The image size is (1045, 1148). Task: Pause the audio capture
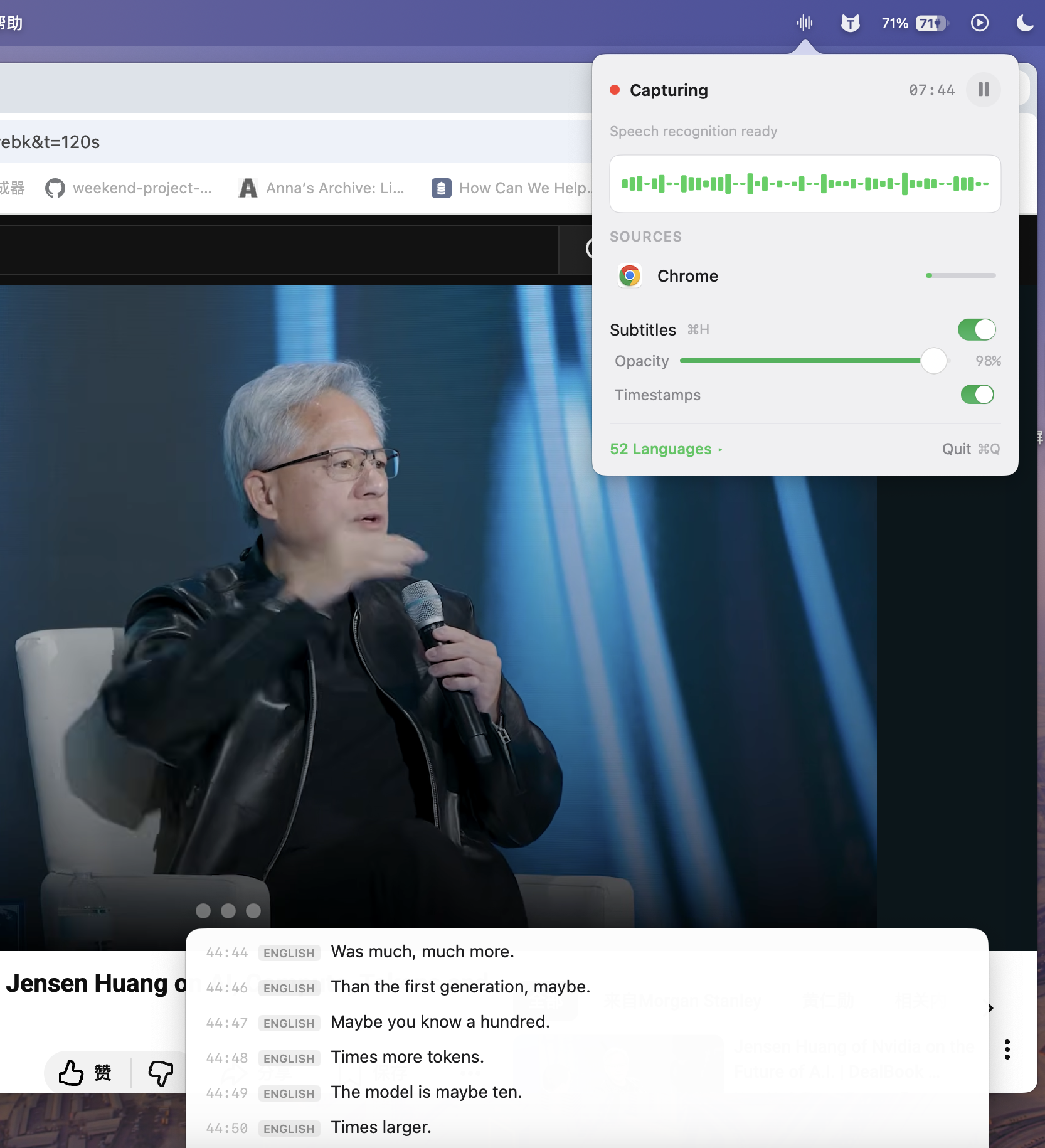coord(983,90)
